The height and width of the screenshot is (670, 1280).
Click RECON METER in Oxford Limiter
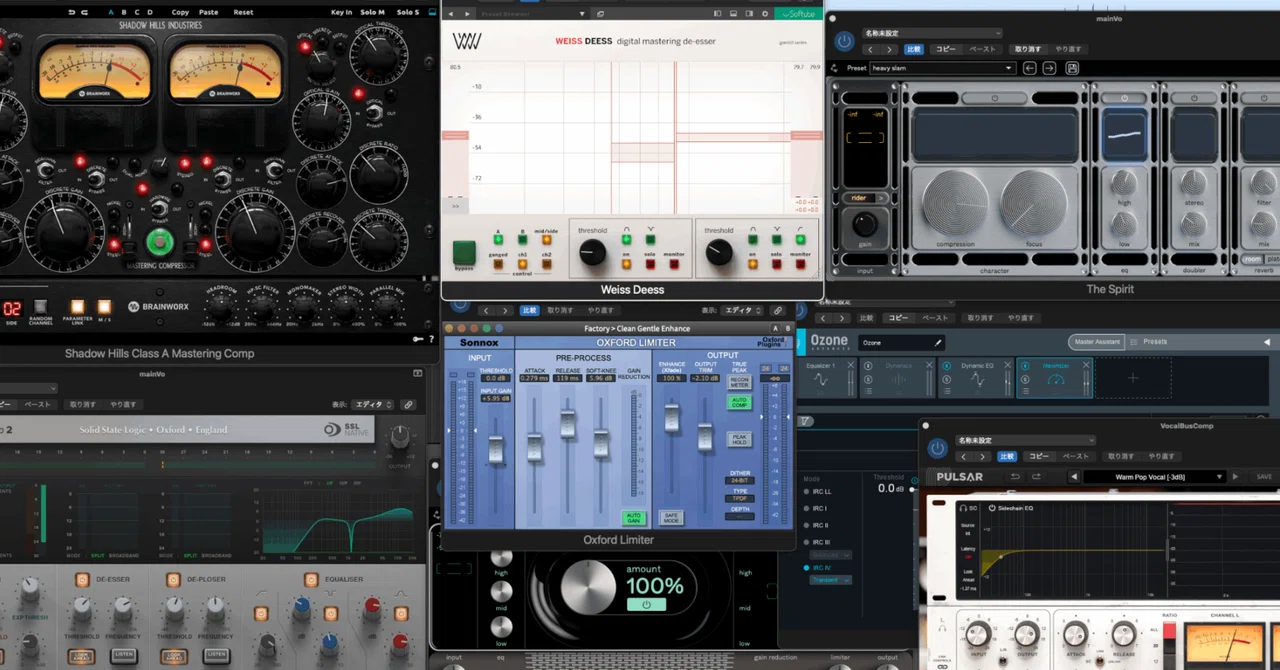click(739, 382)
